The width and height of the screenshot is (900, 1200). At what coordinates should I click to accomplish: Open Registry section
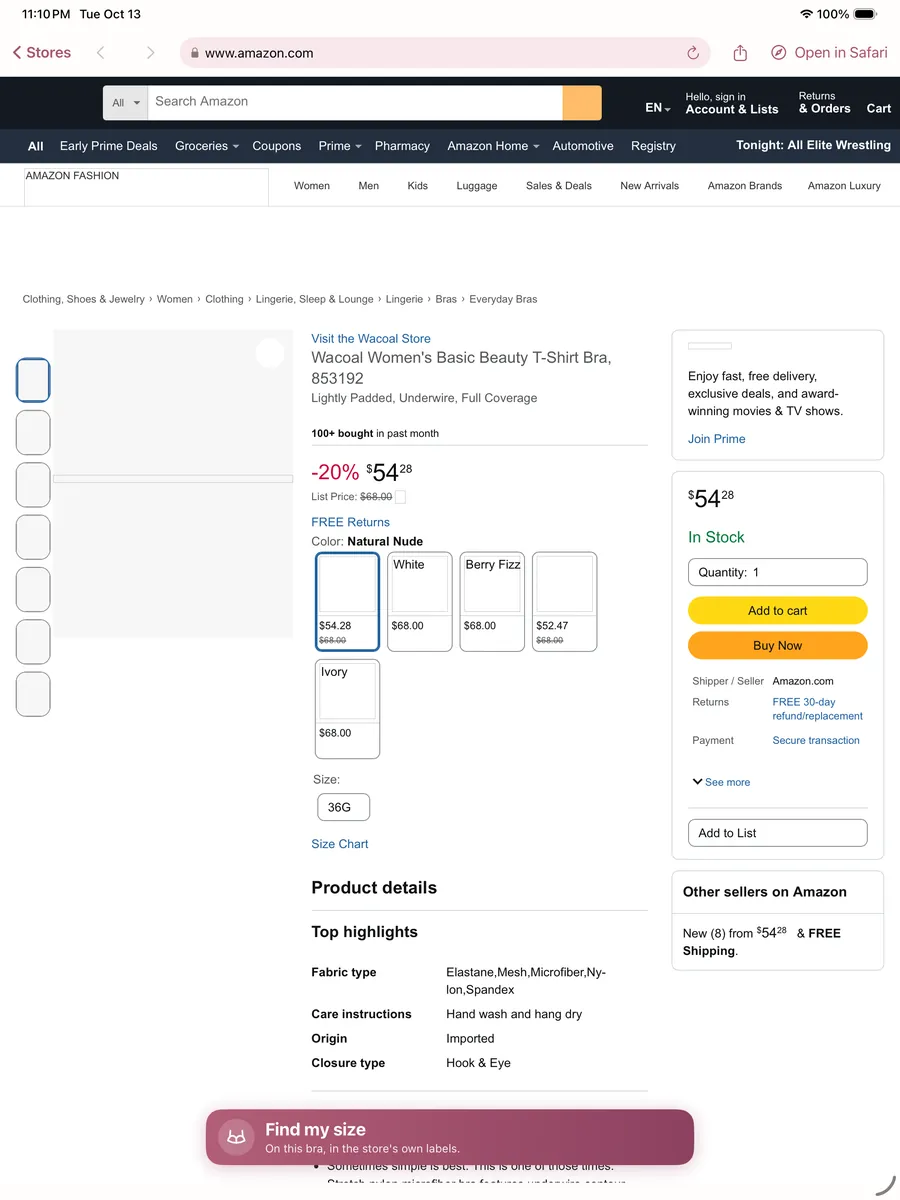pyautogui.click(x=653, y=146)
